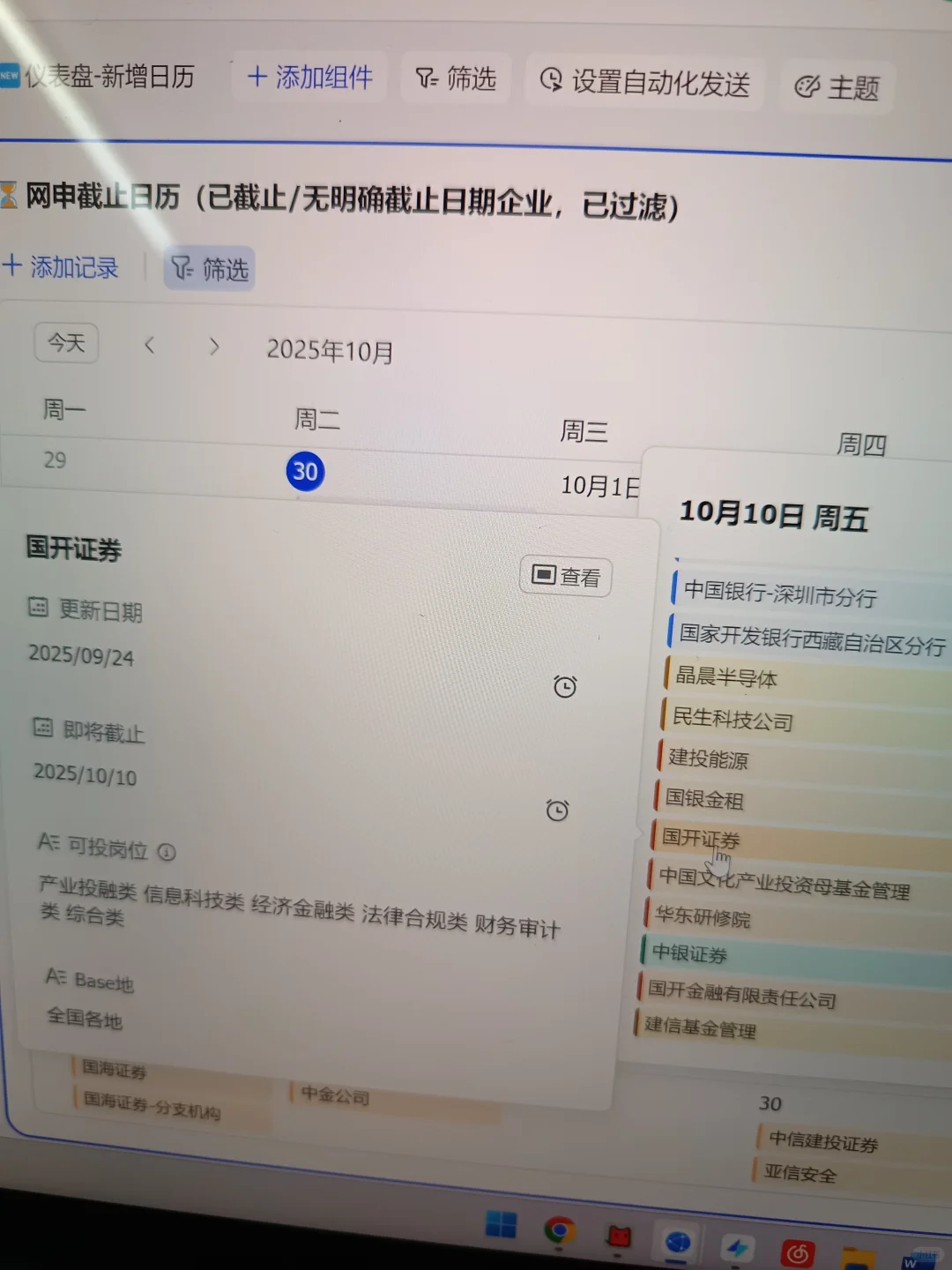Click the 添加组件 button
952x1270 pixels.
(x=309, y=78)
